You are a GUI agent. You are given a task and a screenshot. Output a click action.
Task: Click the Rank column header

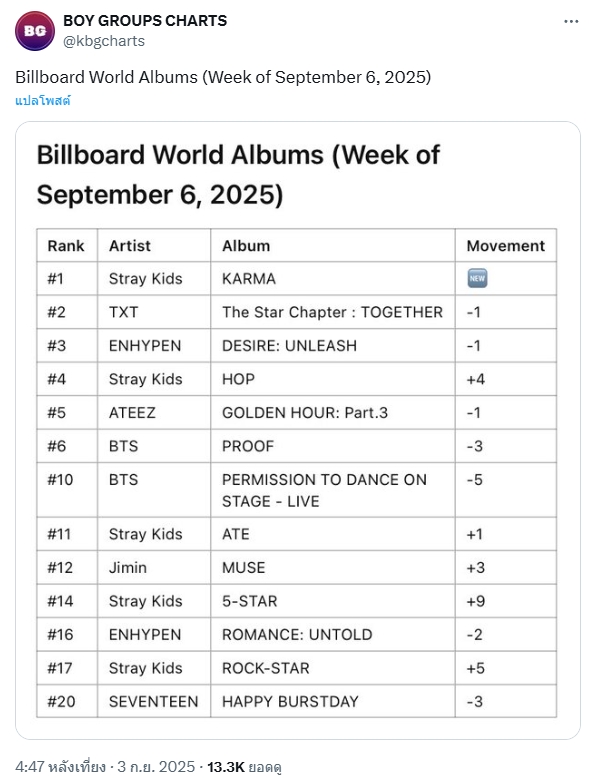click(67, 246)
